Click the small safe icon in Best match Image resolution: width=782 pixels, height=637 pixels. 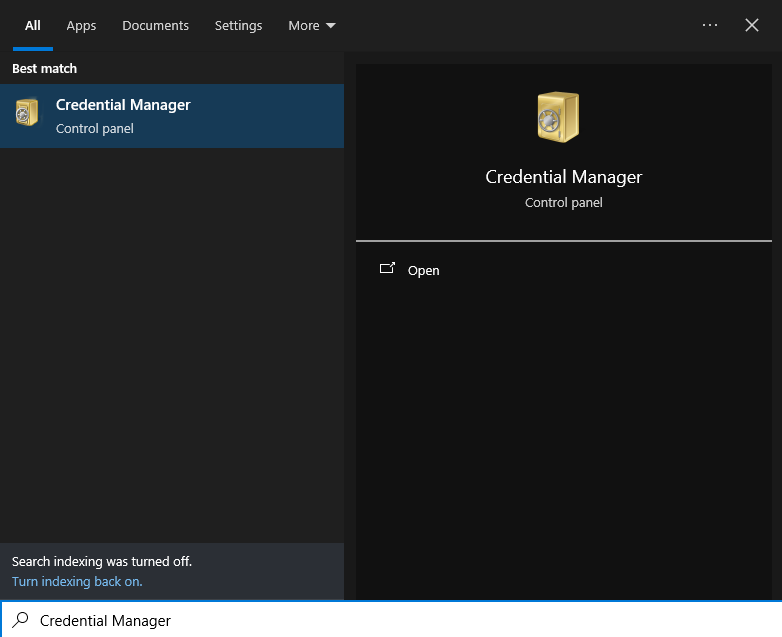[x=27, y=113]
